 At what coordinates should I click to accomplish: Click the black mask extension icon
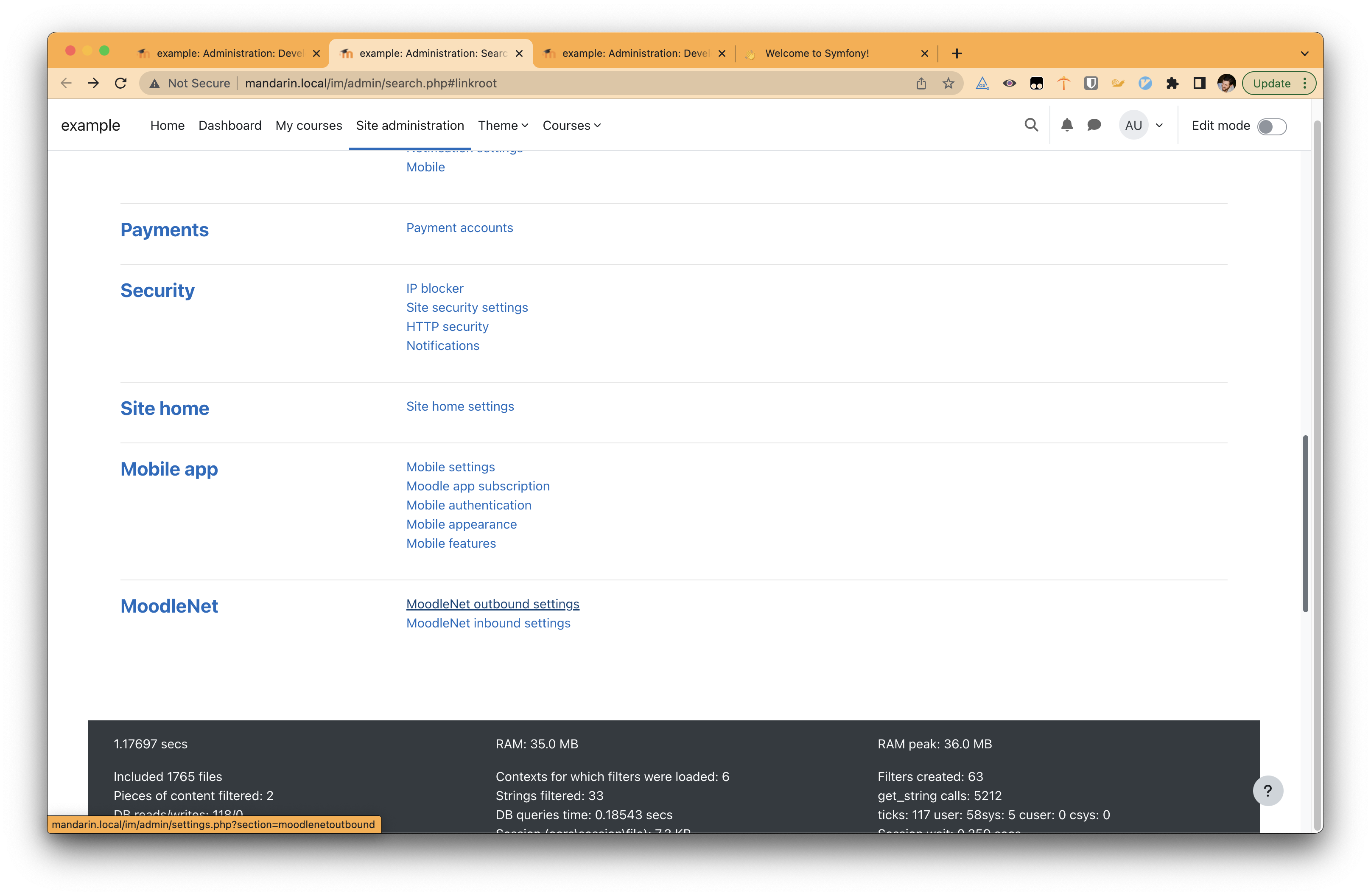coord(1036,83)
